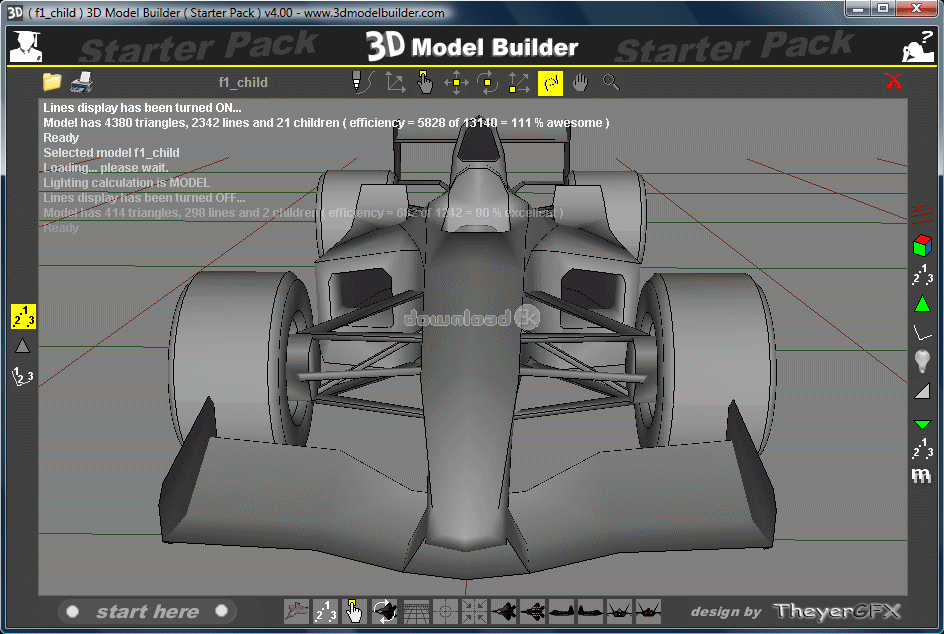This screenshot has height=634, width=944.
Task: Click 'Model has 4380 triangles' log line
Action: [326, 123]
